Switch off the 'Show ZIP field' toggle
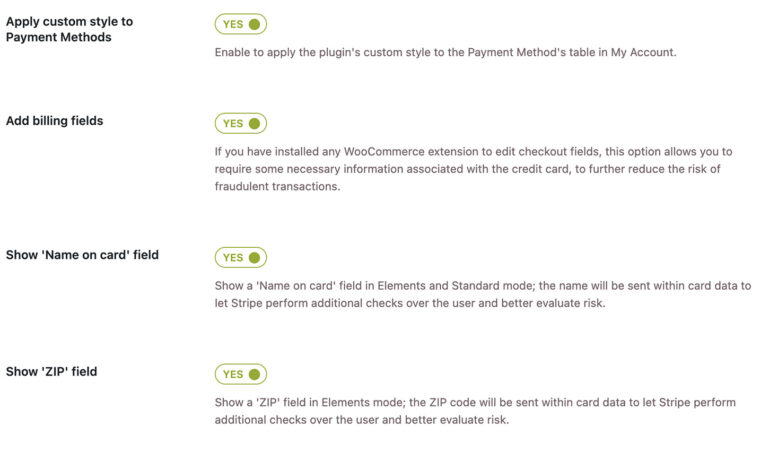Viewport: 769px width, 452px height. 240,375
